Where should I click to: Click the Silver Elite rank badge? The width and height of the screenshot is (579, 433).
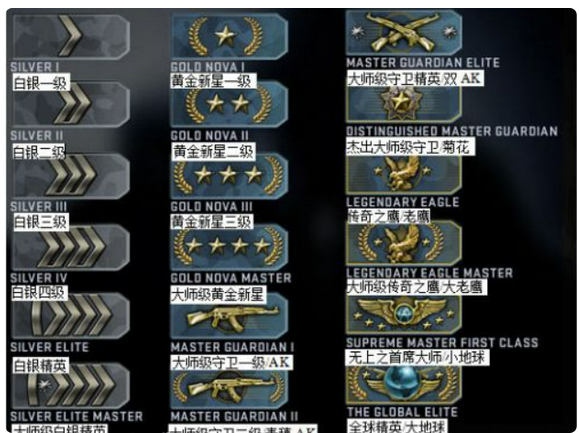(x=71, y=316)
